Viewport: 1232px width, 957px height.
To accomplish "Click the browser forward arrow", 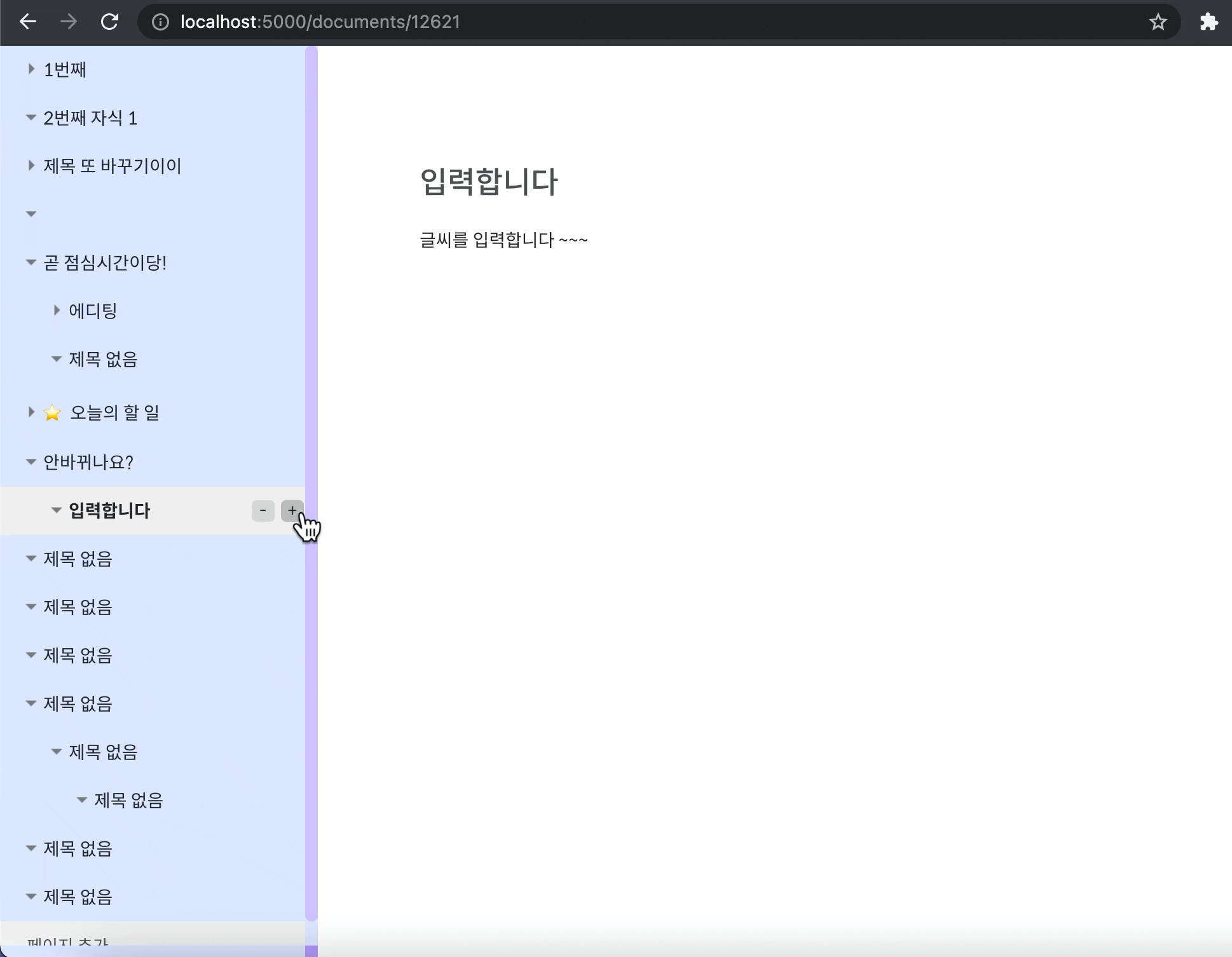I will 69,22.
